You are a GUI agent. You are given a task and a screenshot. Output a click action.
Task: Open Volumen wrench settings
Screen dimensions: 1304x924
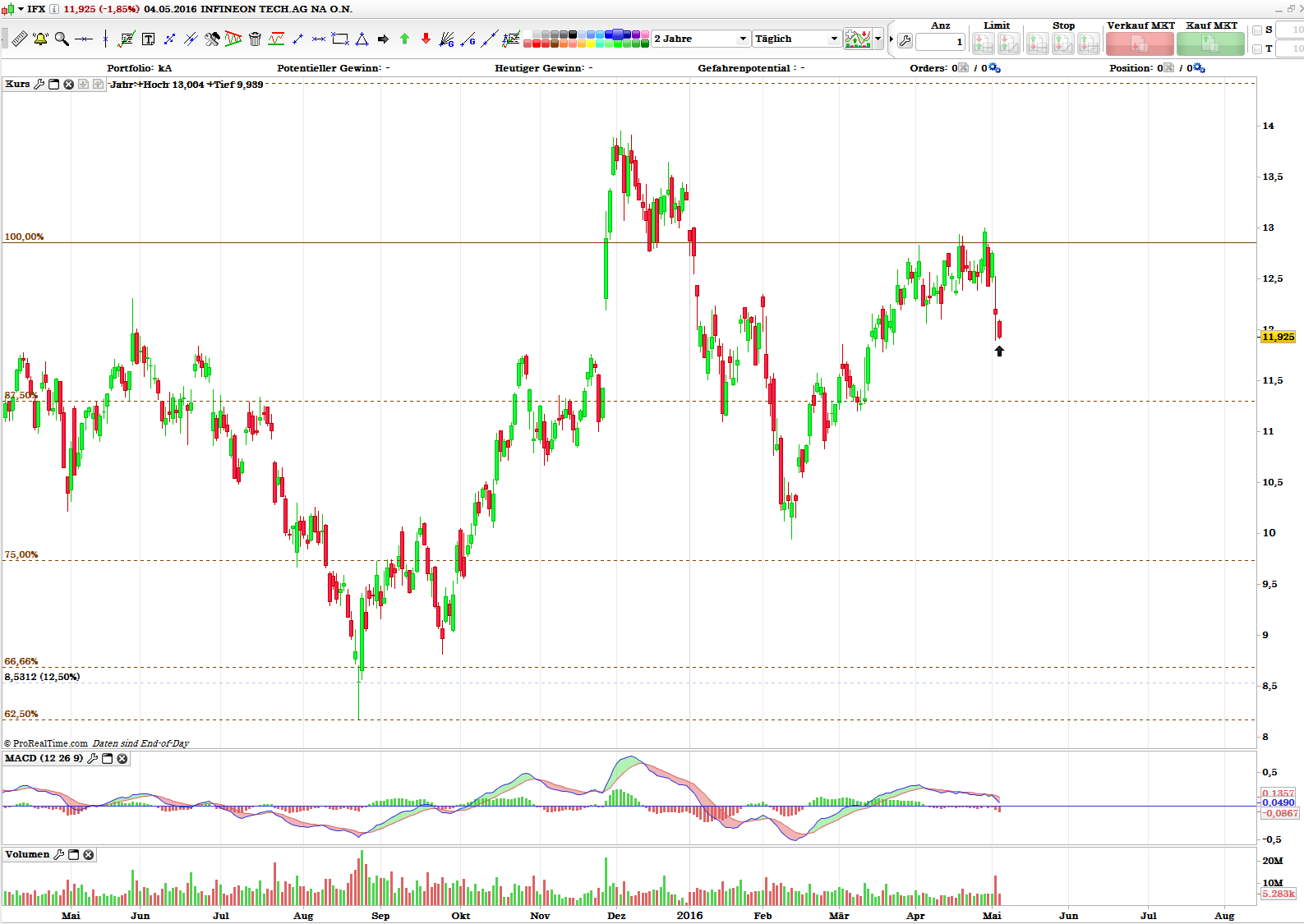[x=58, y=854]
